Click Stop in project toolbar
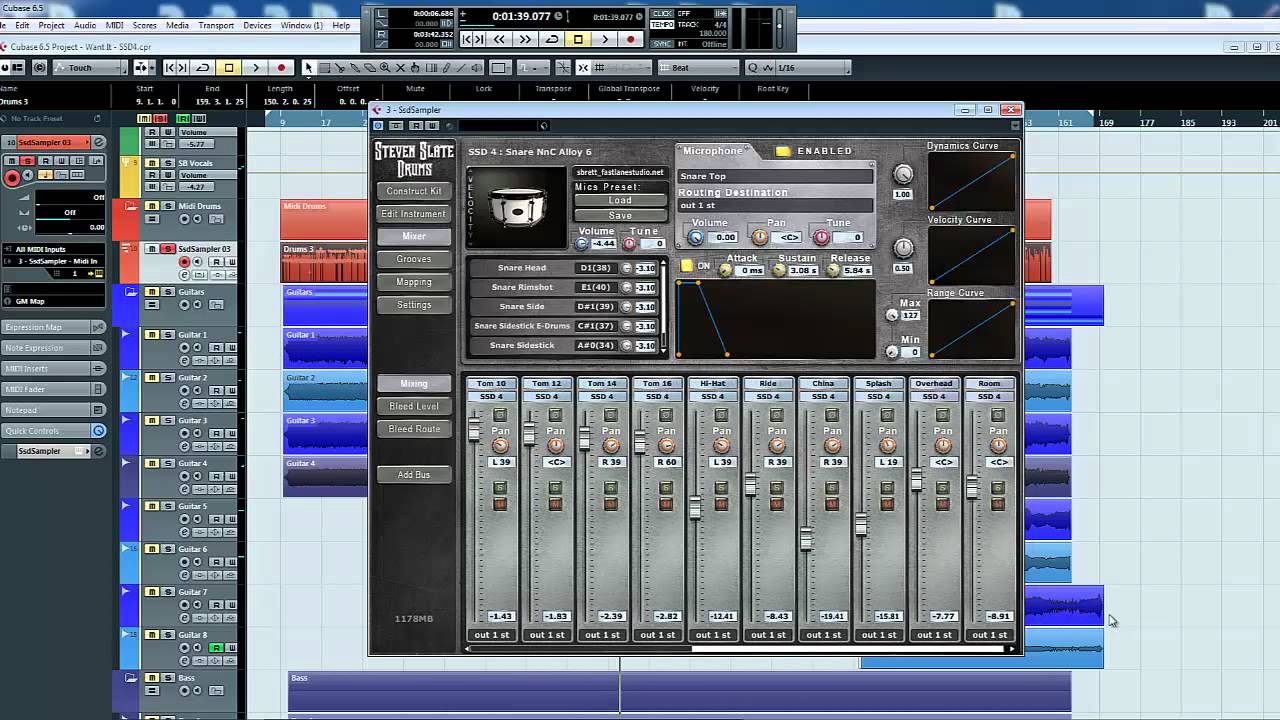The width and height of the screenshot is (1280, 720). click(229, 68)
